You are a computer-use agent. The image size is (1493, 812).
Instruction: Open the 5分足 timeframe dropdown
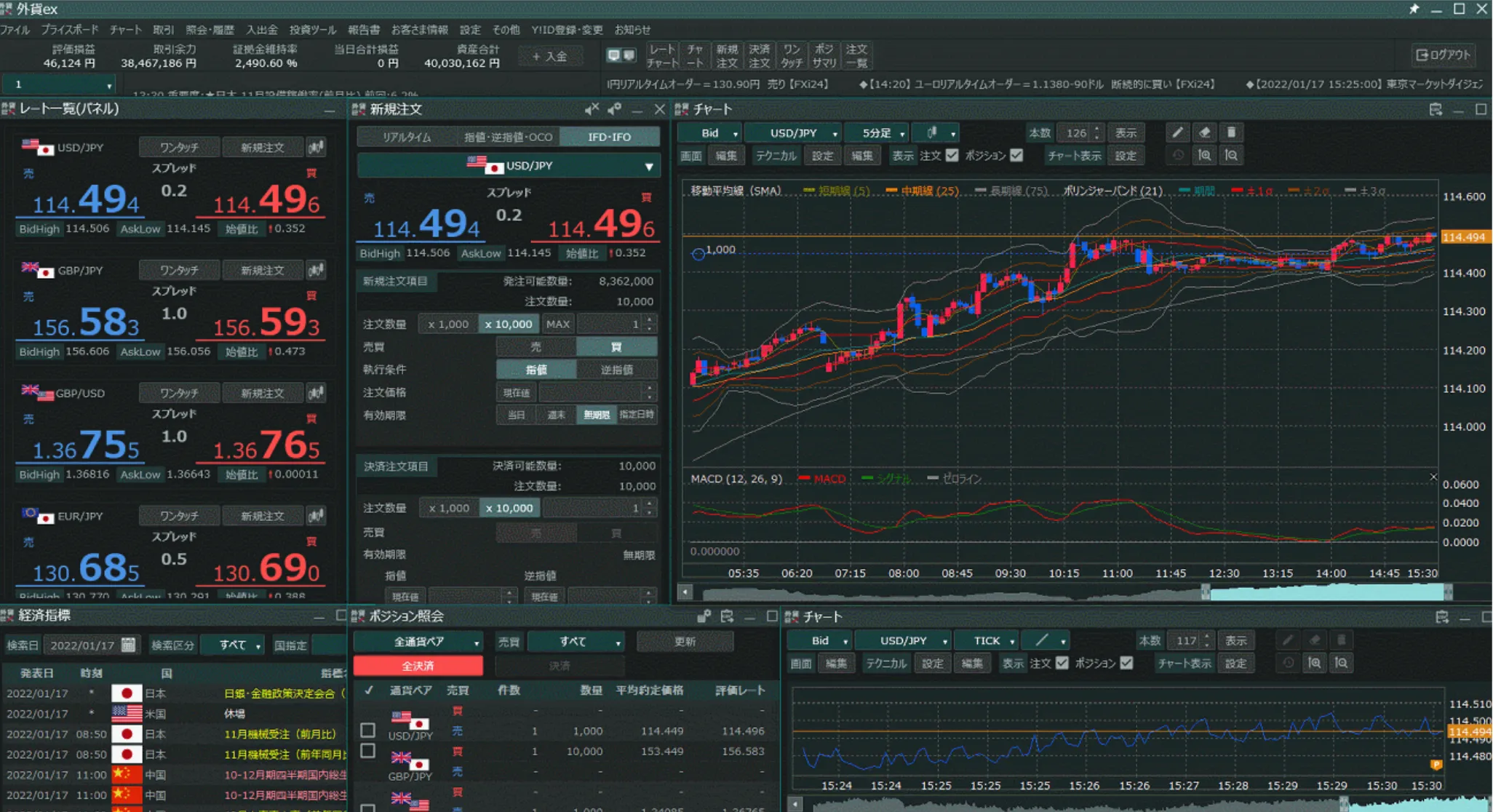click(x=882, y=133)
